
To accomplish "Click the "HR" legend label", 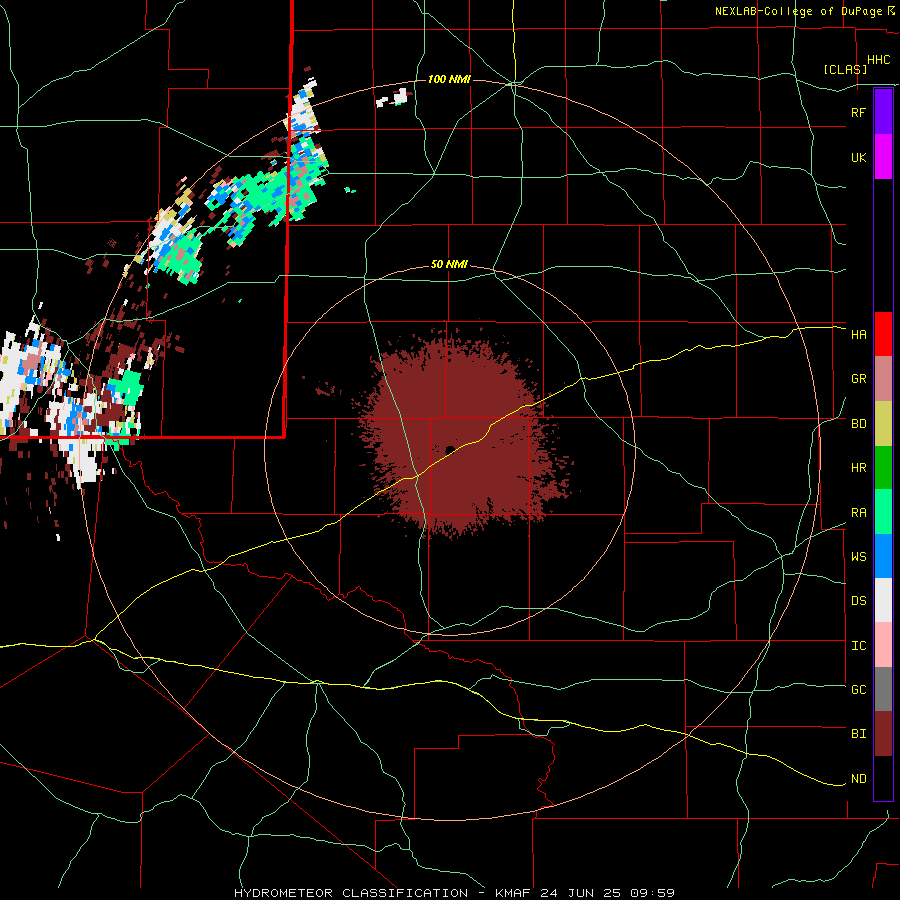I will (x=858, y=468).
